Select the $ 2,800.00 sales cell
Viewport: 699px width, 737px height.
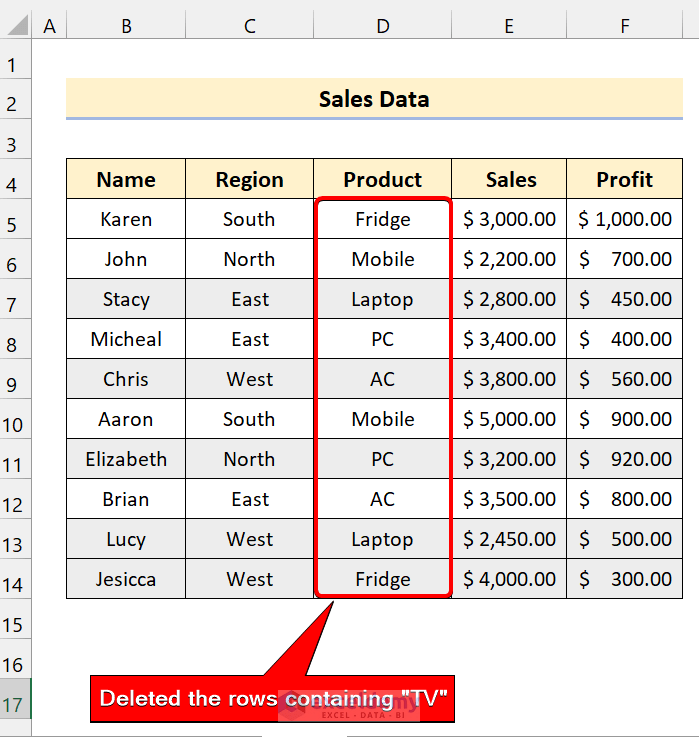coord(509,298)
